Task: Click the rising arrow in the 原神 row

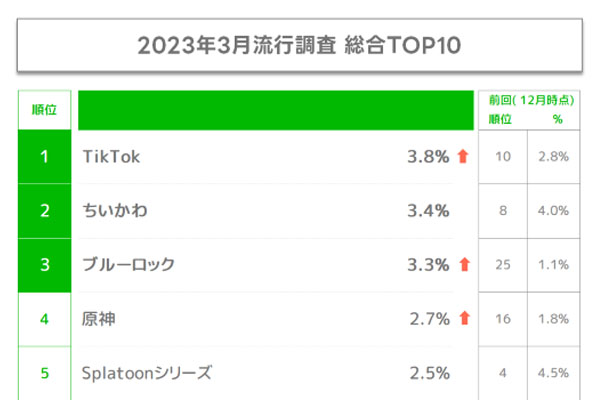Action: [x=463, y=319]
